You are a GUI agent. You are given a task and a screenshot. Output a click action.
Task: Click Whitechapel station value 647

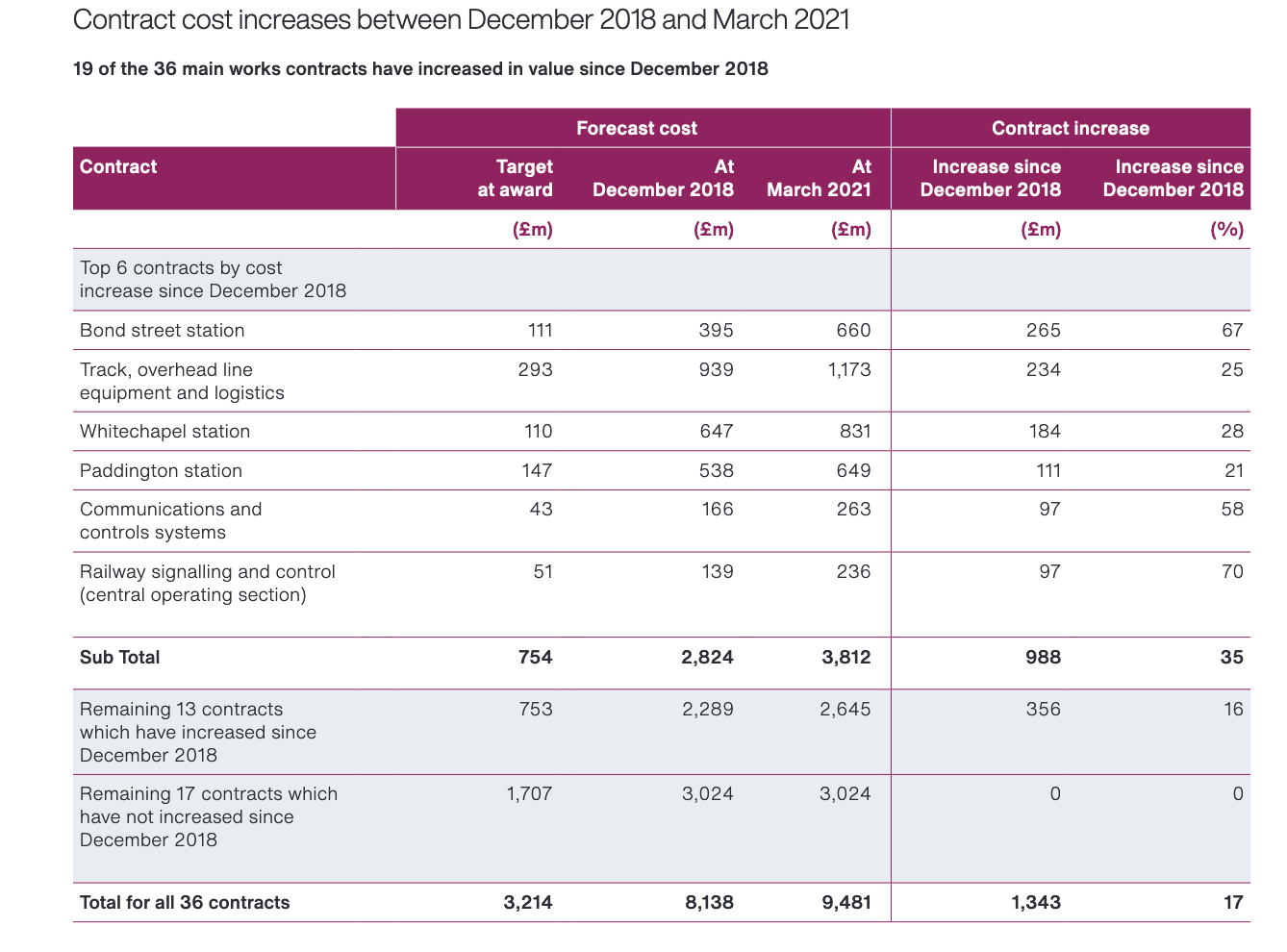(716, 431)
